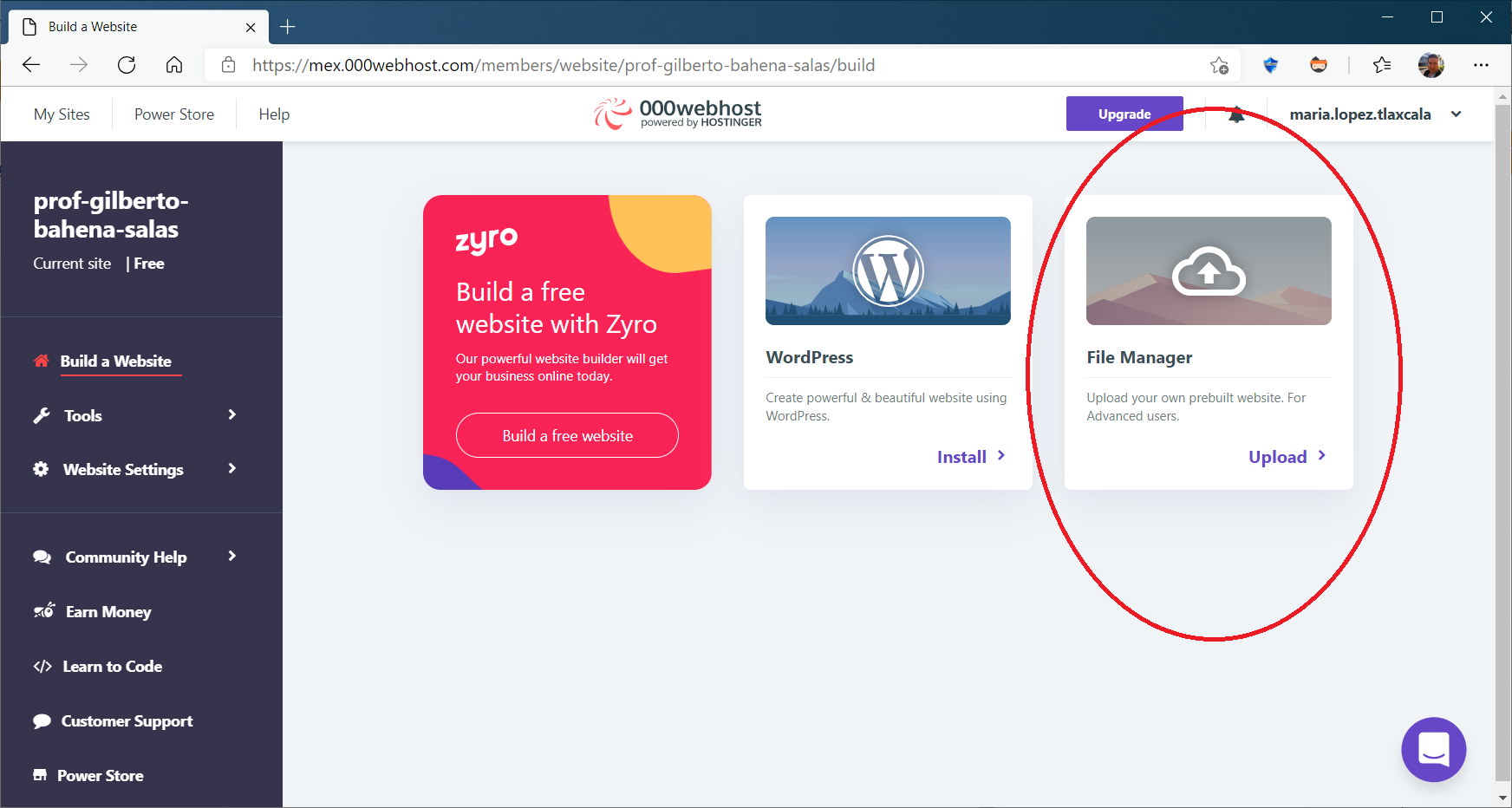Click the Community Help chat icon
Image resolution: width=1512 pixels, height=808 pixels.
coord(42,557)
